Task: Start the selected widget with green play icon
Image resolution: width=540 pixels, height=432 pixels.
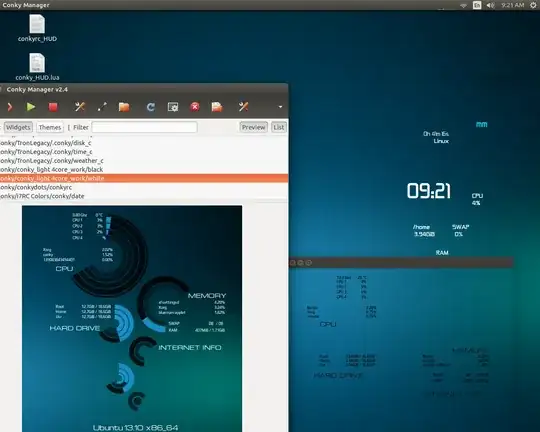Action: point(31,107)
